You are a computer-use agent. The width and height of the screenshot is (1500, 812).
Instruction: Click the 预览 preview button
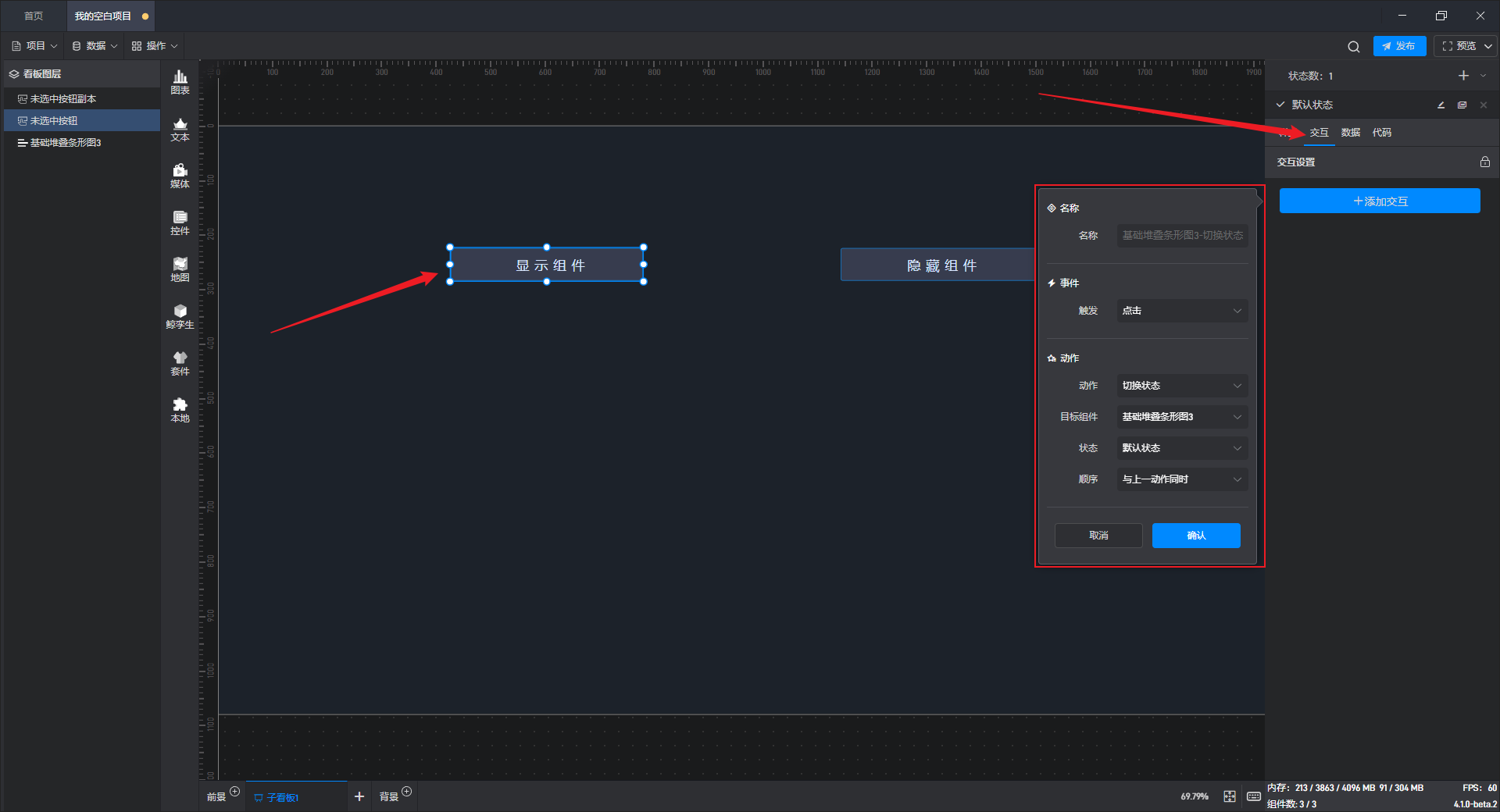[1459, 46]
